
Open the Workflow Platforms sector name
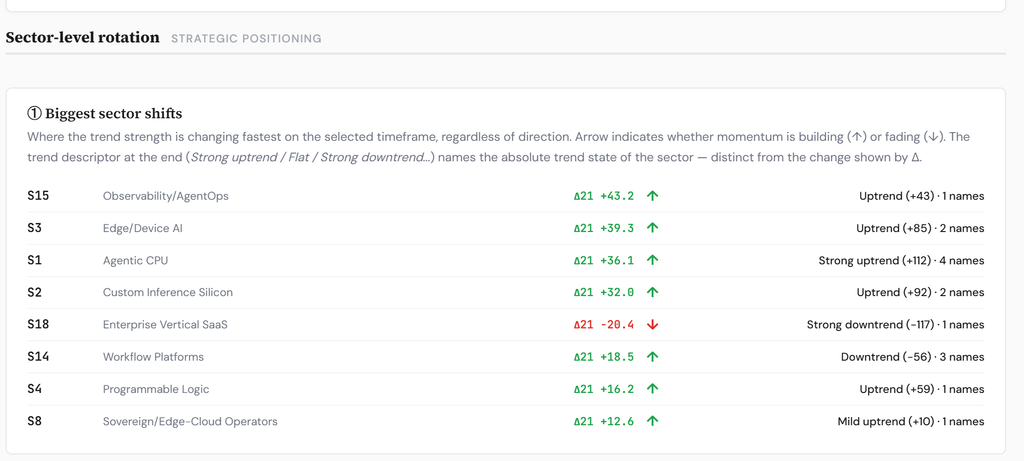153,357
